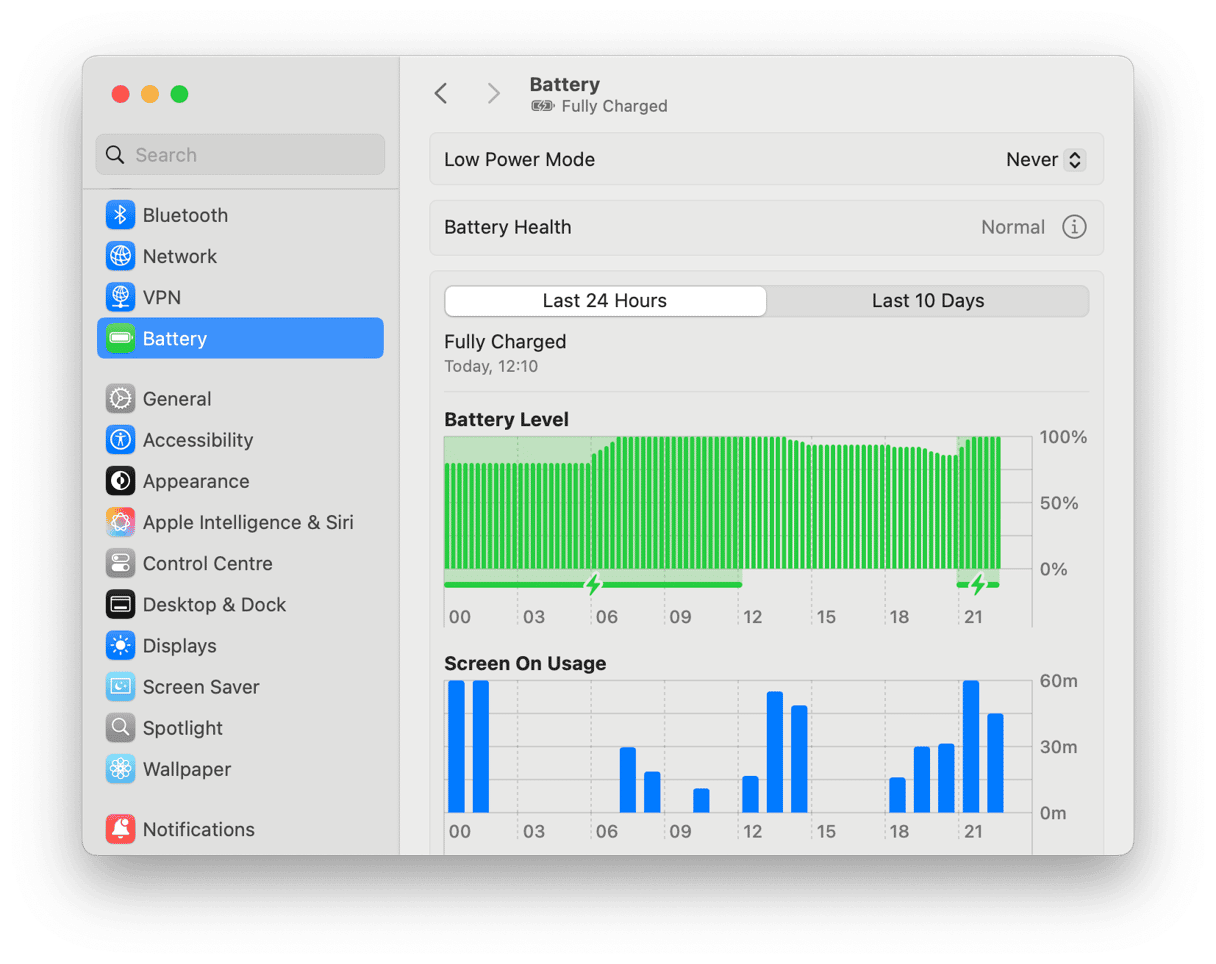Show Battery Health info icon

pyautogui.click(x=1073, y=227)
